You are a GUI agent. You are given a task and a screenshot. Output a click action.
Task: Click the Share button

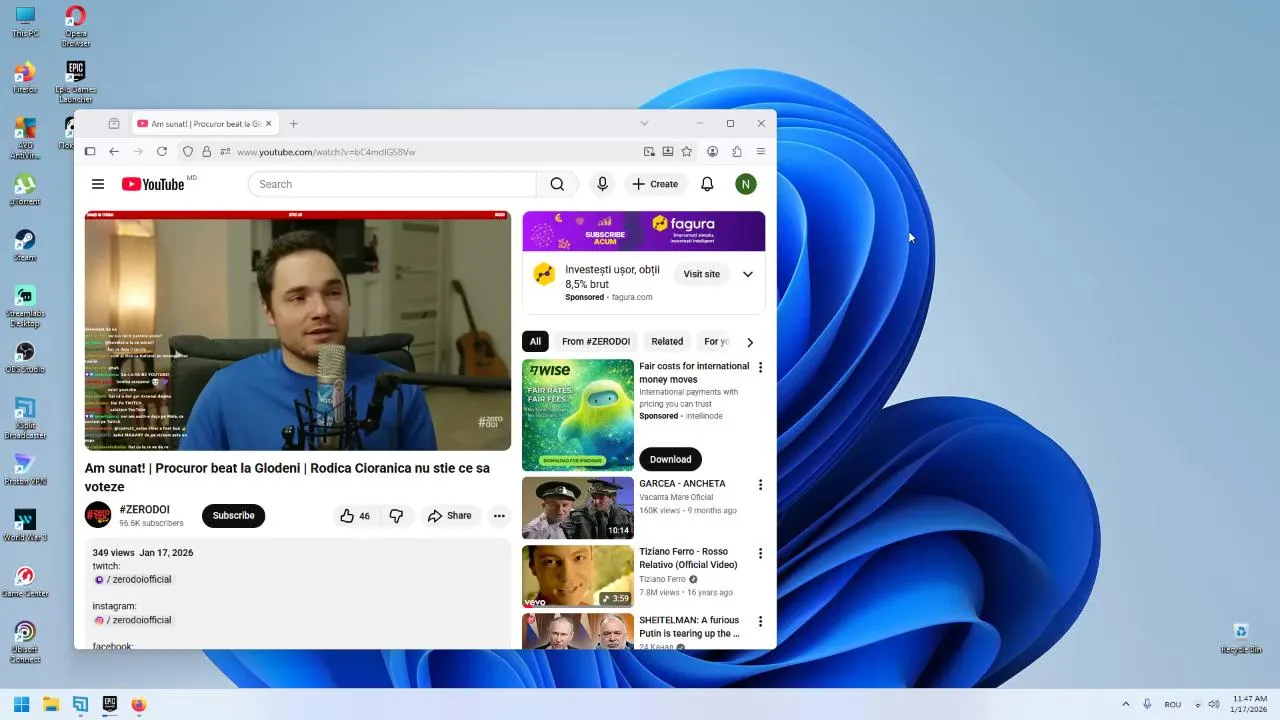(x=449, y=516)
